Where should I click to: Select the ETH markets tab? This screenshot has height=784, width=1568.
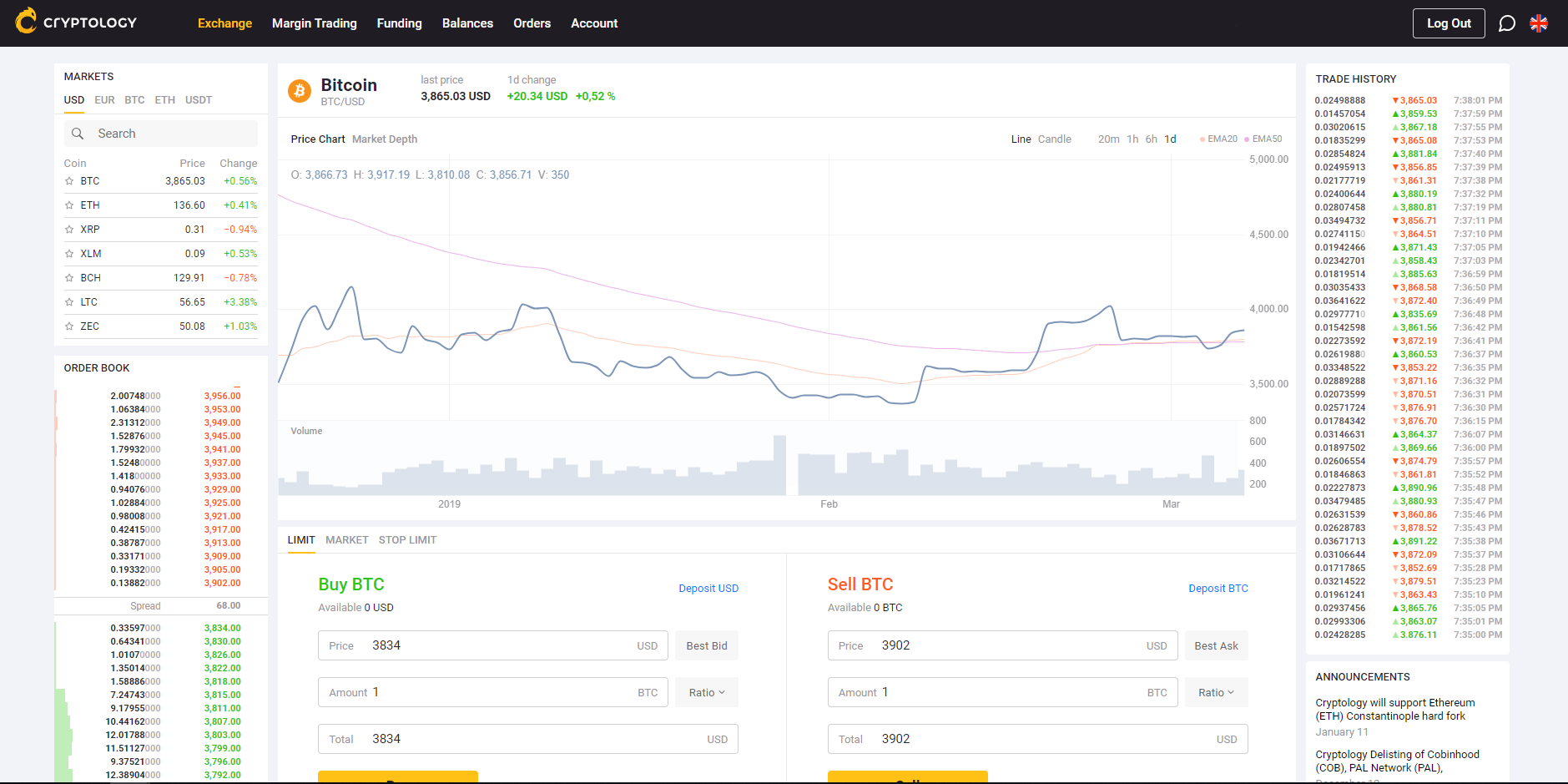165,100
